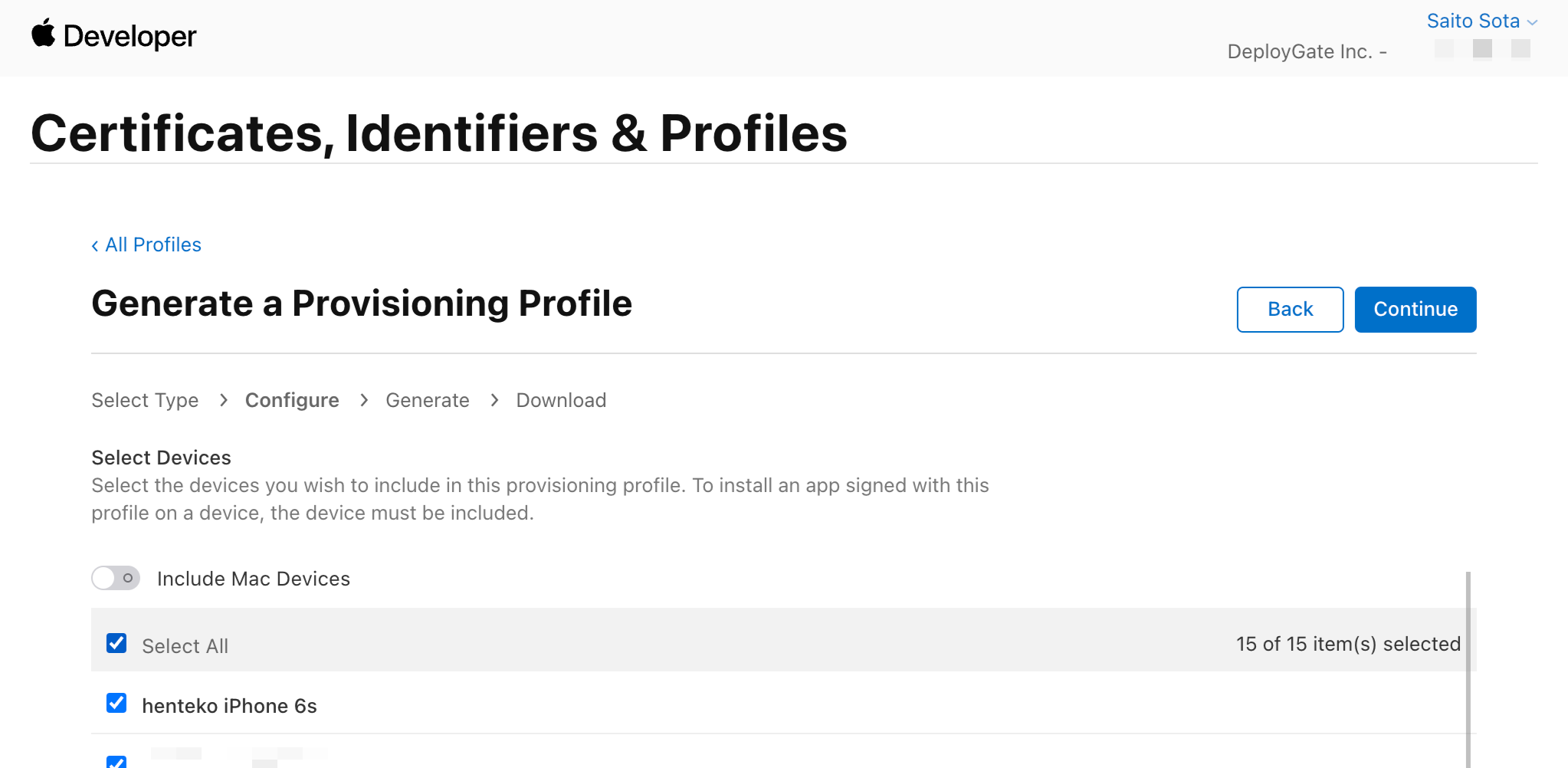This screenshot has height=768, width=1568.
Task: Click the Developer wordmark in the header
Action: 130,35
